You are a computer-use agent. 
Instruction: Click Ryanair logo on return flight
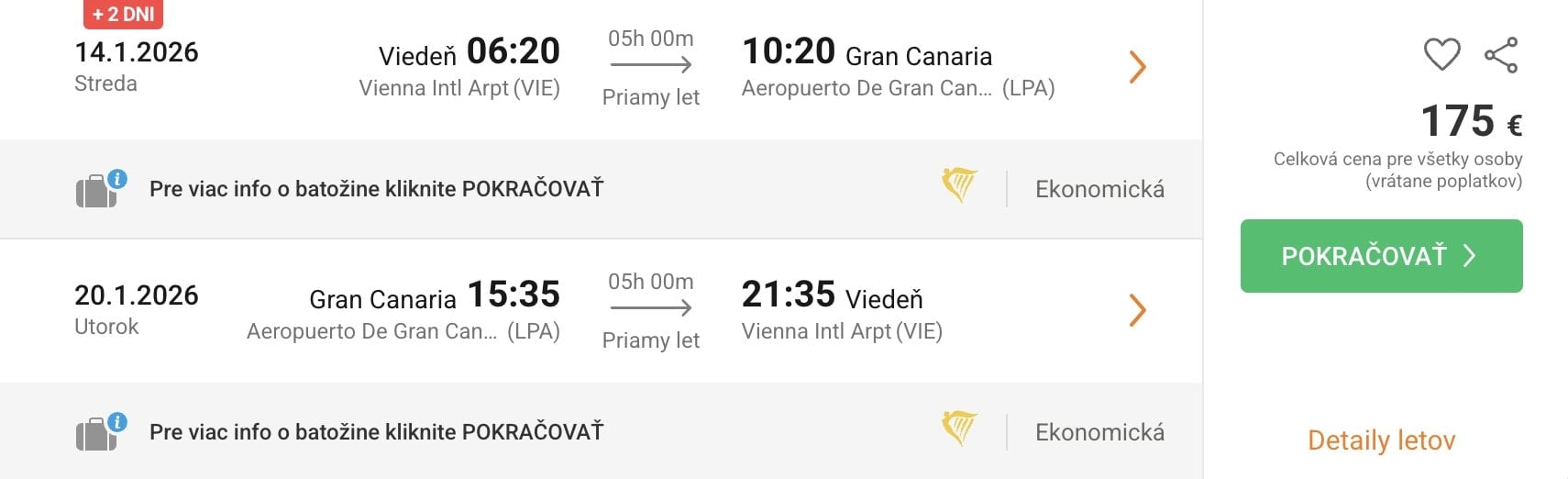[959, 429]
